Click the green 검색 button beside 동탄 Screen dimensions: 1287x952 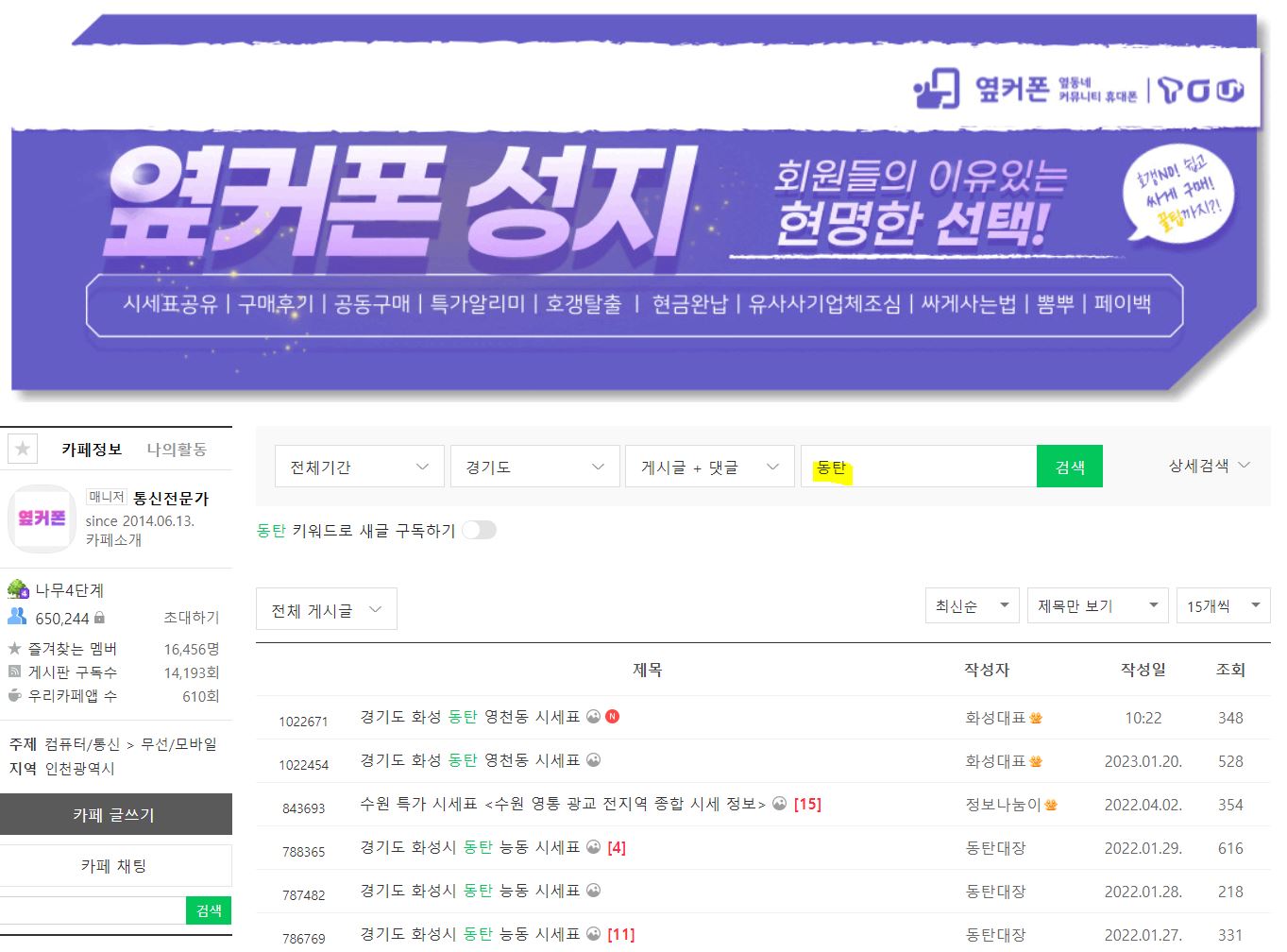1070,467
